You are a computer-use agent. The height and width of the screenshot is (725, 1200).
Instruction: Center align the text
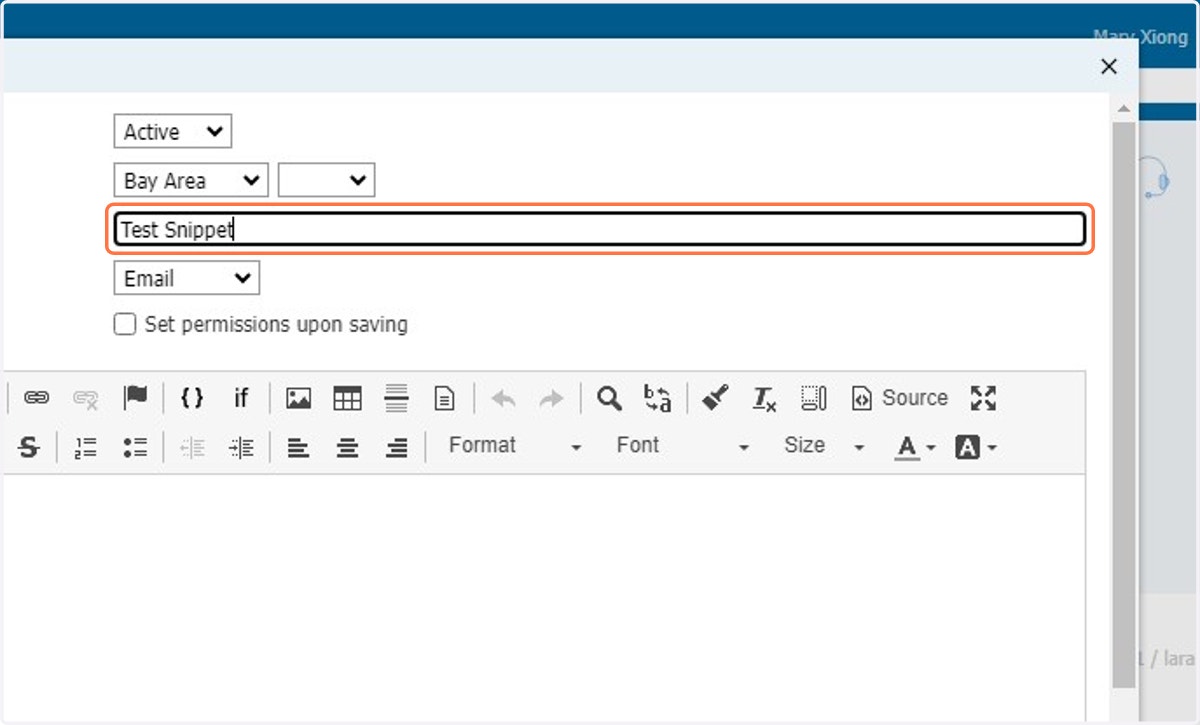(x=347, y=448)
